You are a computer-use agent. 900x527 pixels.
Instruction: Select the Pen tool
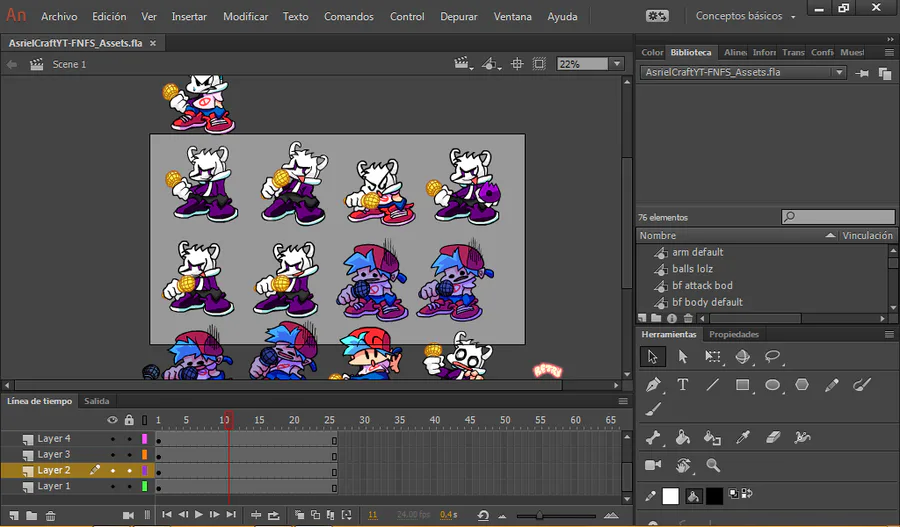653,385
